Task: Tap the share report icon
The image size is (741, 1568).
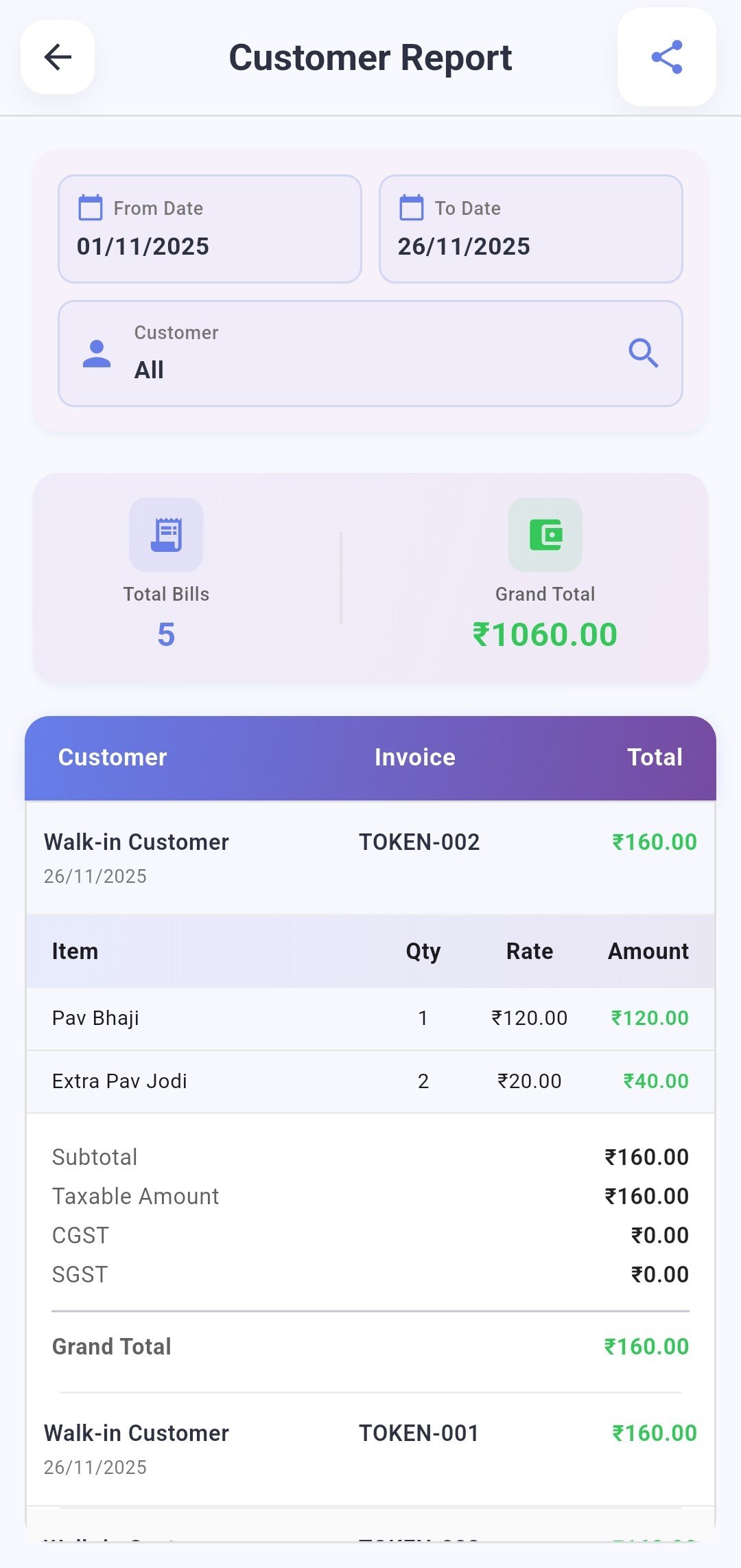Action: (666, 57)
